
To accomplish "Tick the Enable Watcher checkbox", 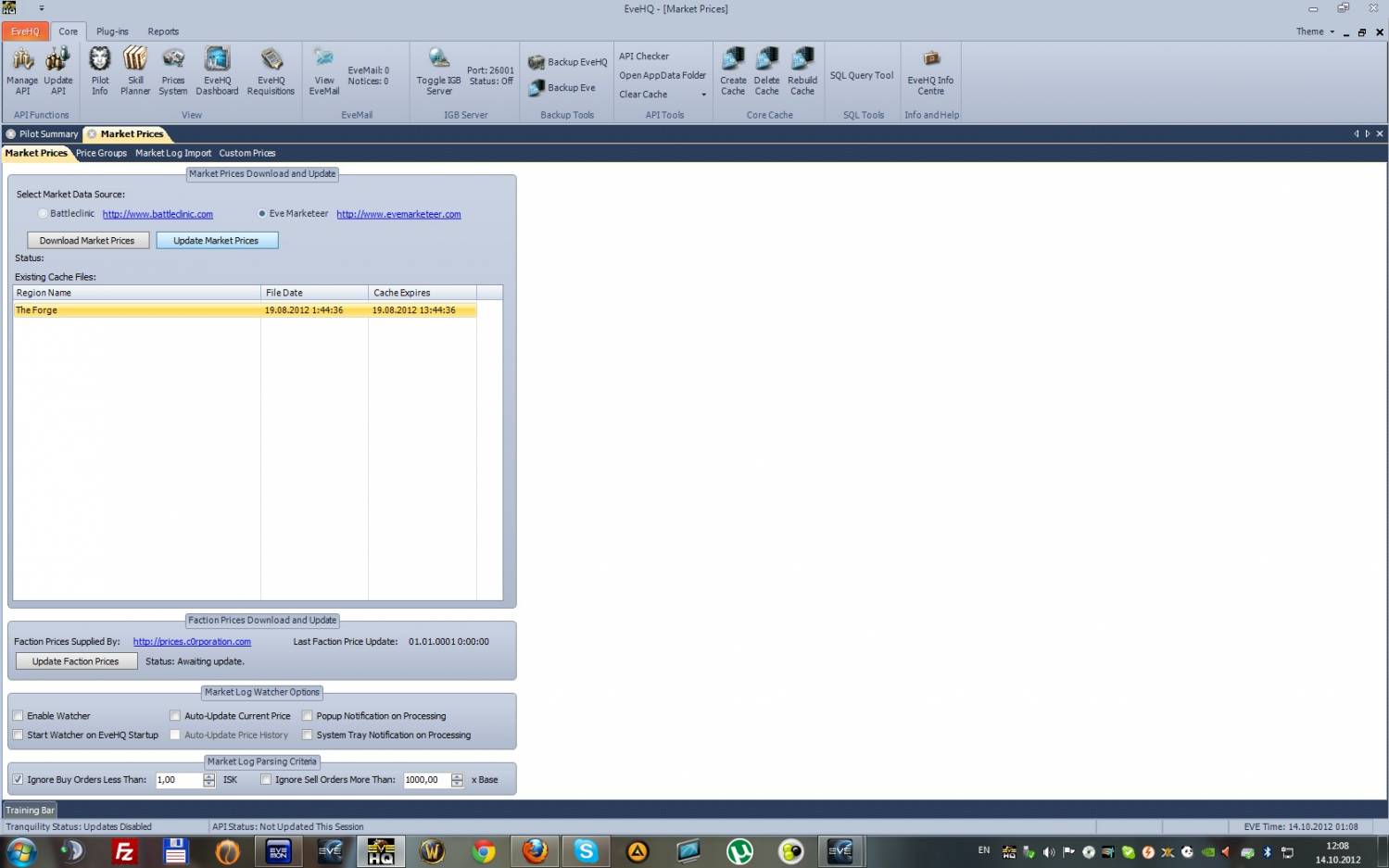I will click(18, 716).
